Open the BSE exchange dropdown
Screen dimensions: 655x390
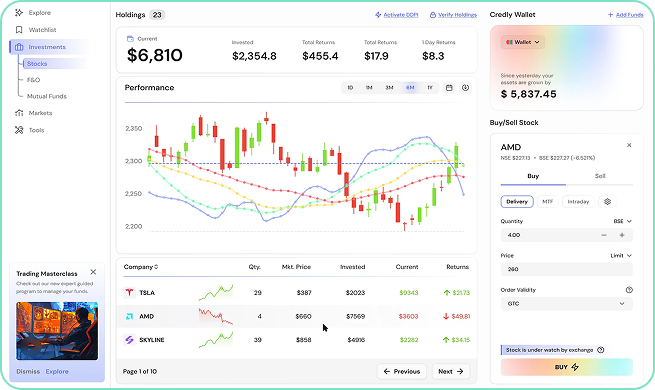(x=622, y=221)
